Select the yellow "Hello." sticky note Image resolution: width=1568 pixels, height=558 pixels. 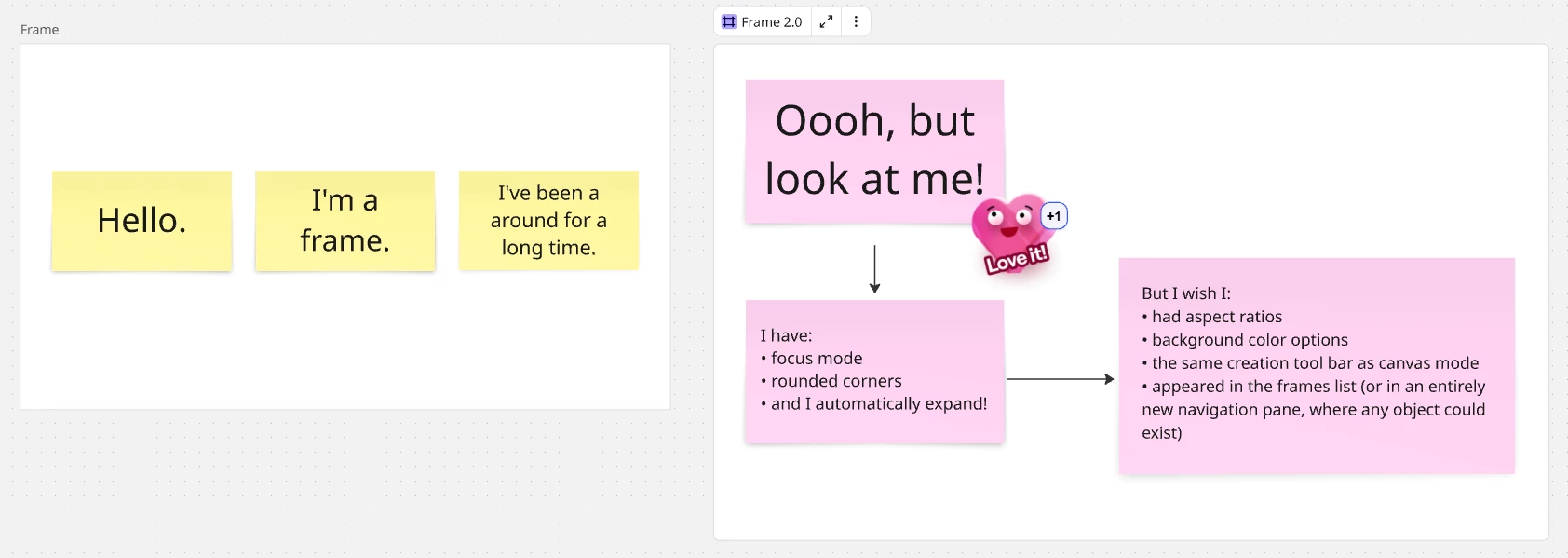142,221
